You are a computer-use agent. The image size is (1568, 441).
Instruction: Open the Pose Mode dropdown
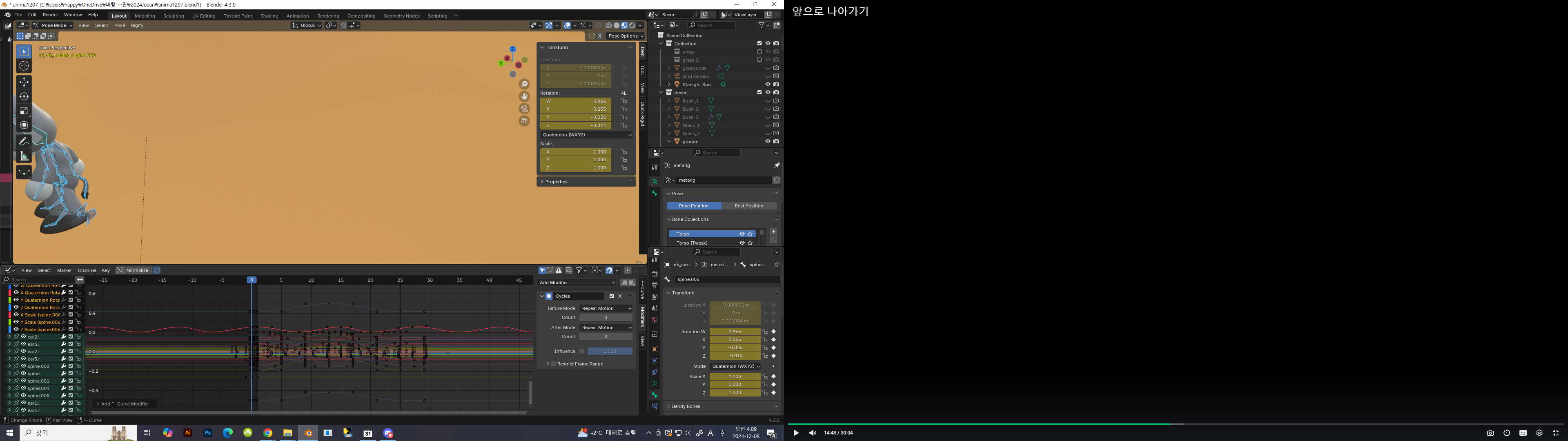click(52, 25)
